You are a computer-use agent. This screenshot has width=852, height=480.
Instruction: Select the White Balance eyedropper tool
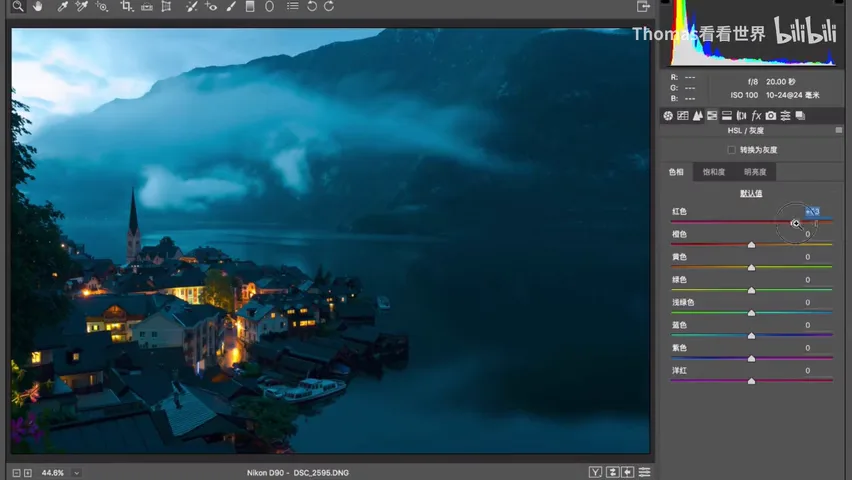(x=62, y=7)
